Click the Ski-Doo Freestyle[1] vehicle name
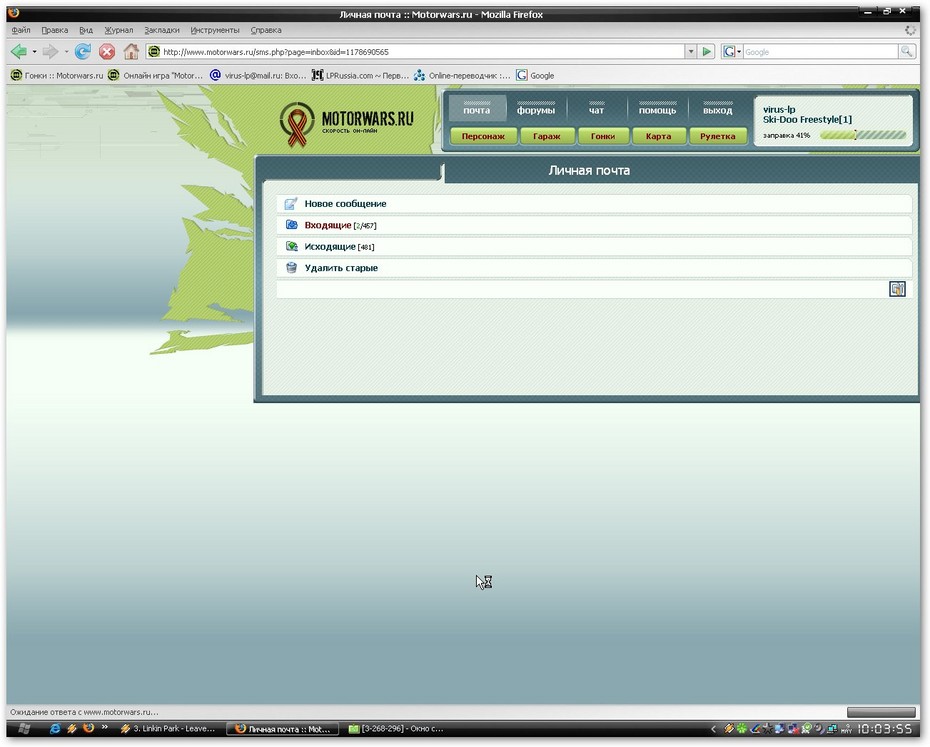The image size is (930, 747). tap(807, 119)
